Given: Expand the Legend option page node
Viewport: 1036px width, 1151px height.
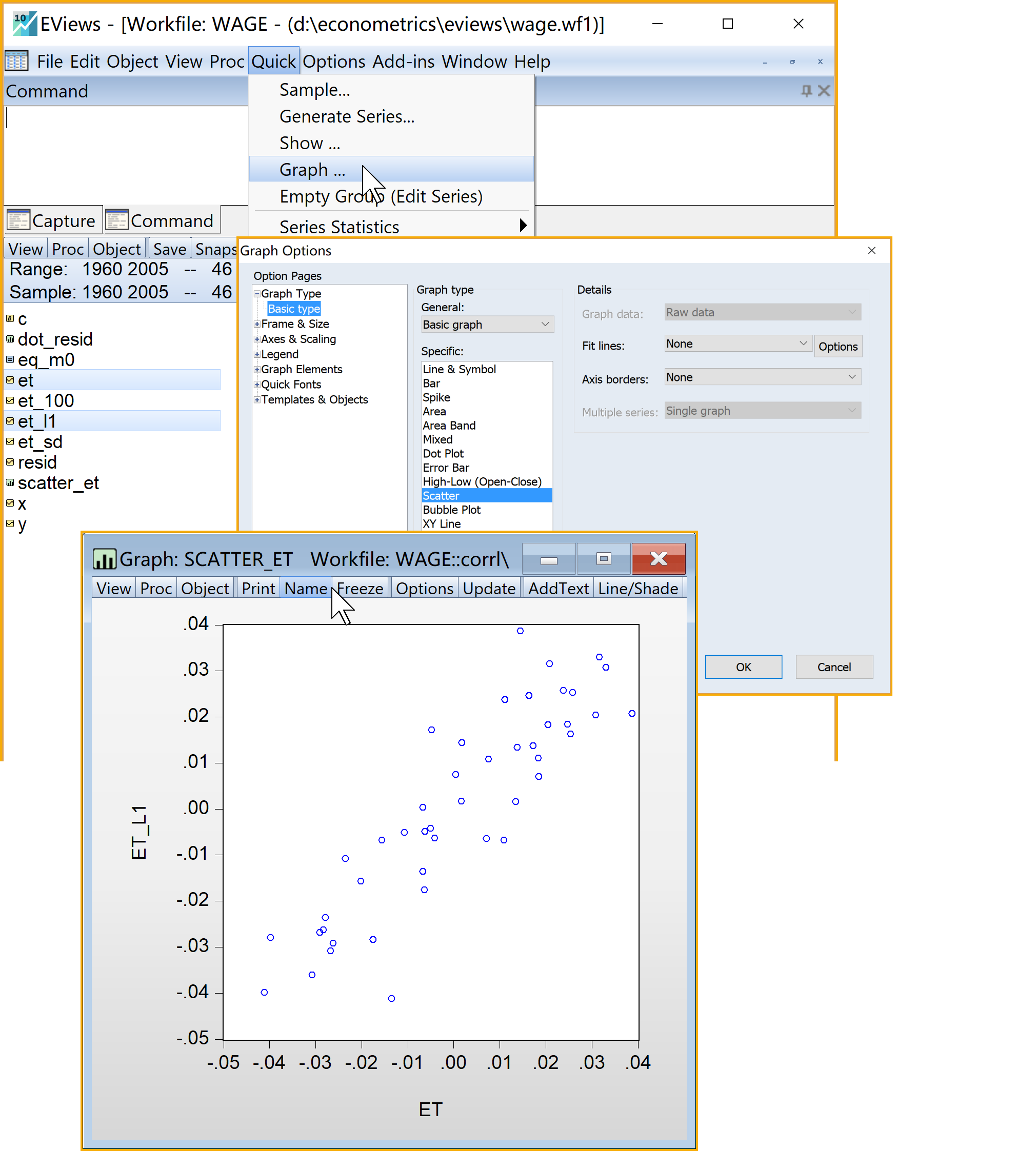Looking at the screenshot, I should [x=257, y=354].
